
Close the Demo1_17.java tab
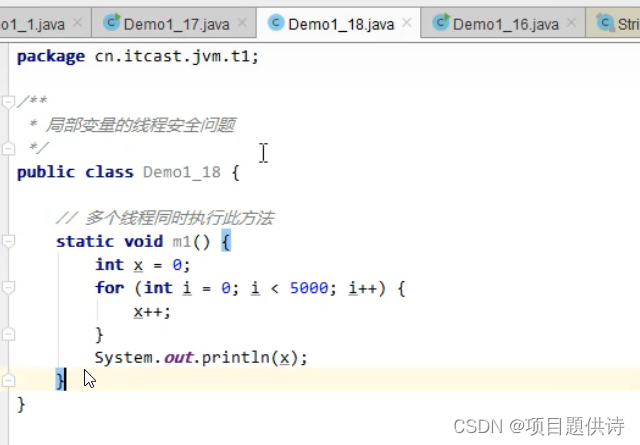242,23
